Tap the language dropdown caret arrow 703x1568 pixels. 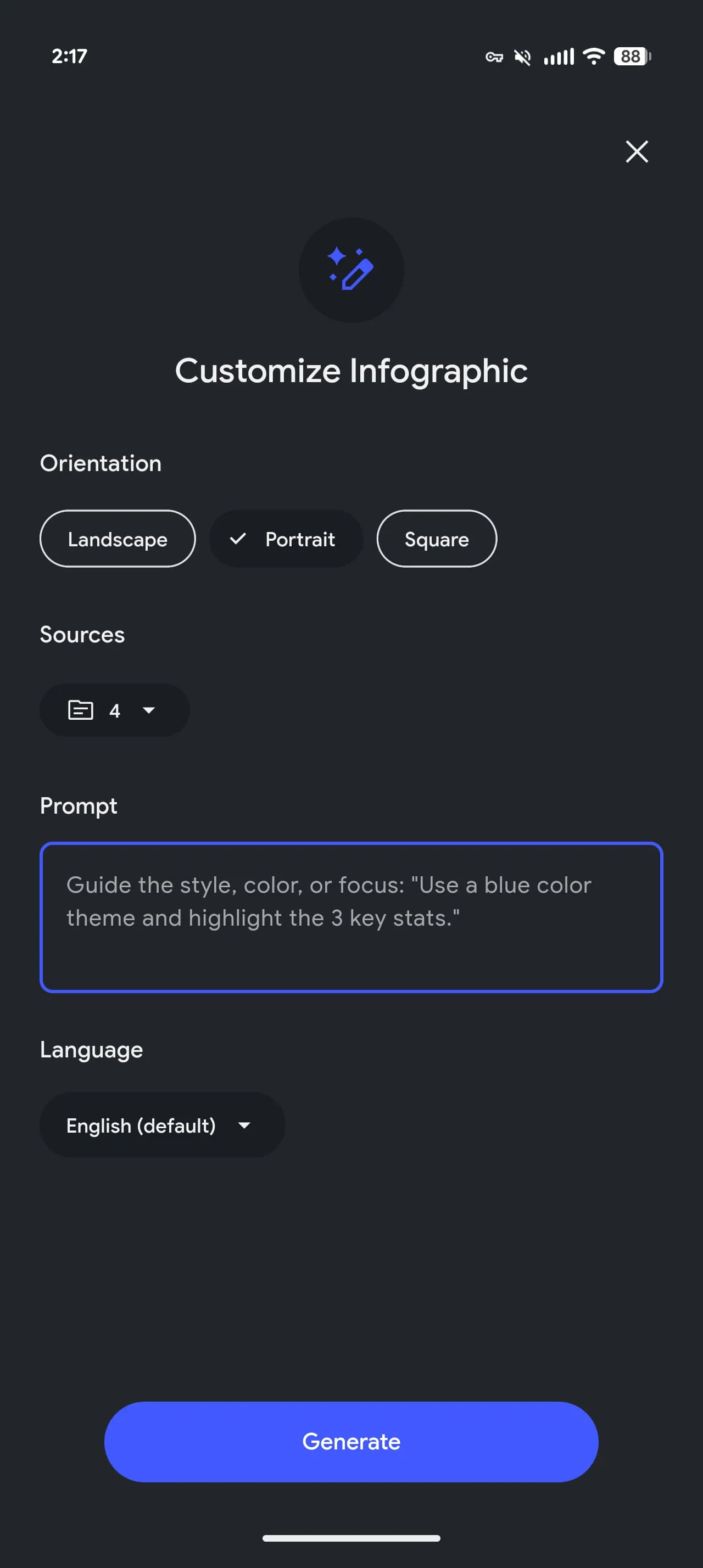(x=244, y=1125)
